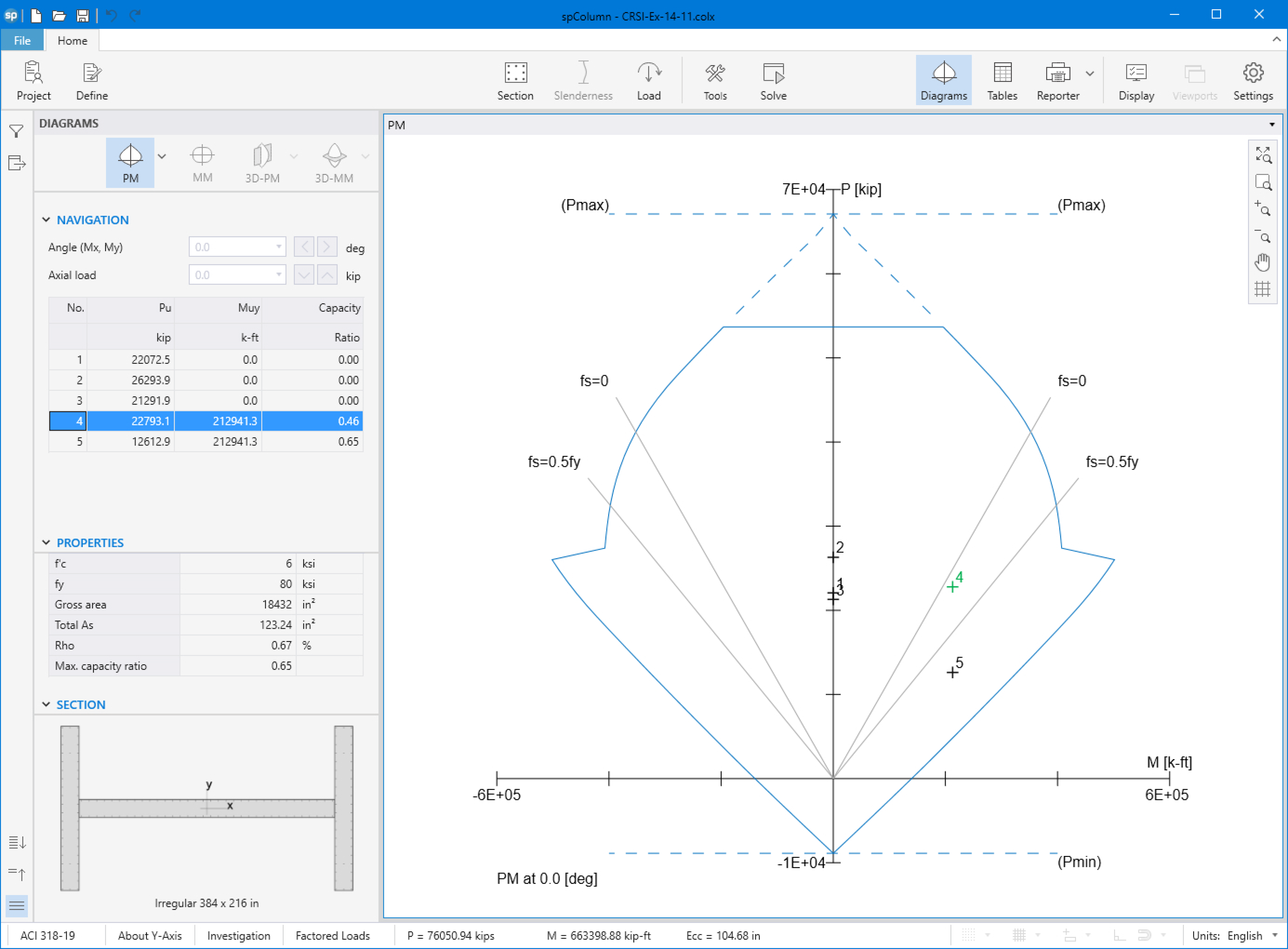Collapse the NAVIGATION section
The width and height of the screenshot is (1288, 949).
[46, 220]
